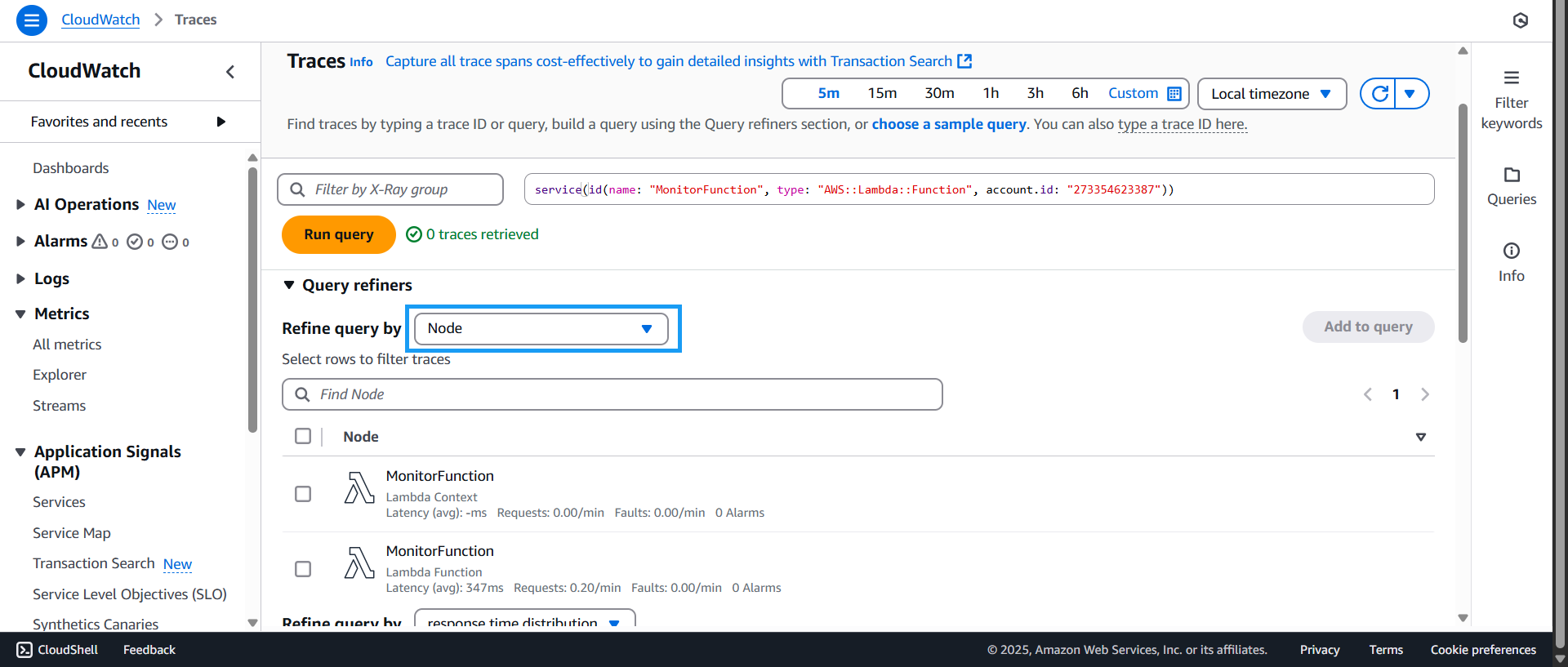This screenshot has width=1568, height=667.
Task: Check the Lambda Function MonitorFunction row
Action: [303, 569]
